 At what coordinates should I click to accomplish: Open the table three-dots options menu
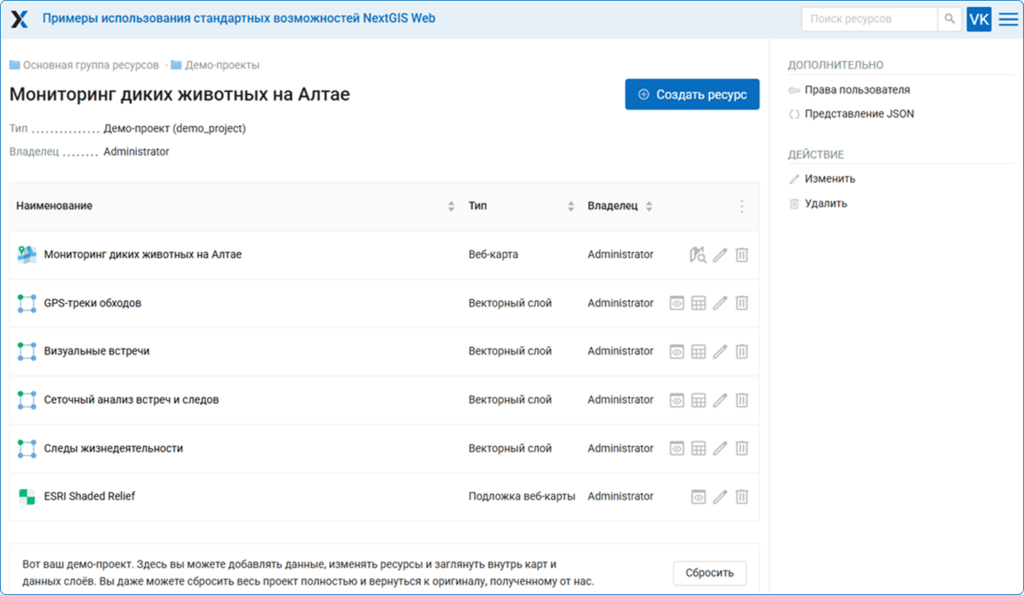tap(742, 206)
